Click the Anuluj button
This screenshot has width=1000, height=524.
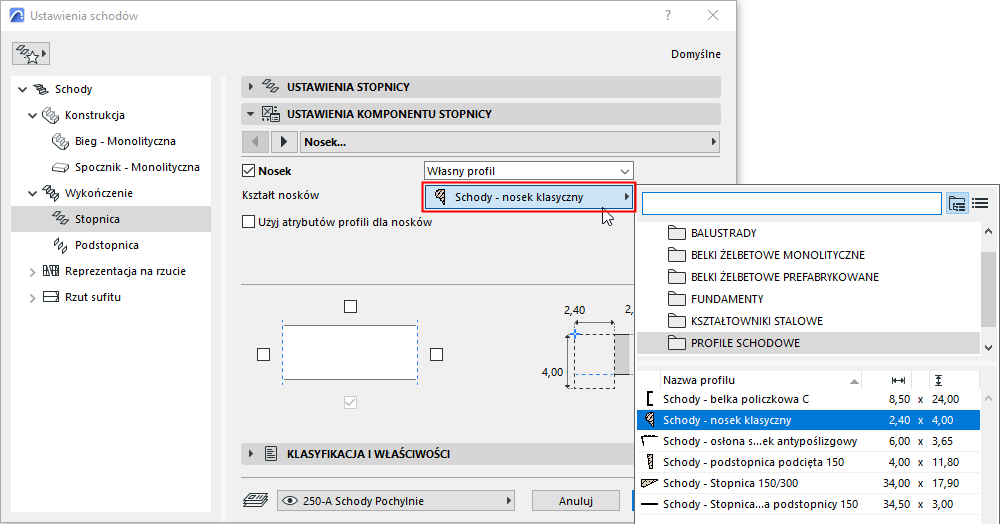tap(576, 501)
